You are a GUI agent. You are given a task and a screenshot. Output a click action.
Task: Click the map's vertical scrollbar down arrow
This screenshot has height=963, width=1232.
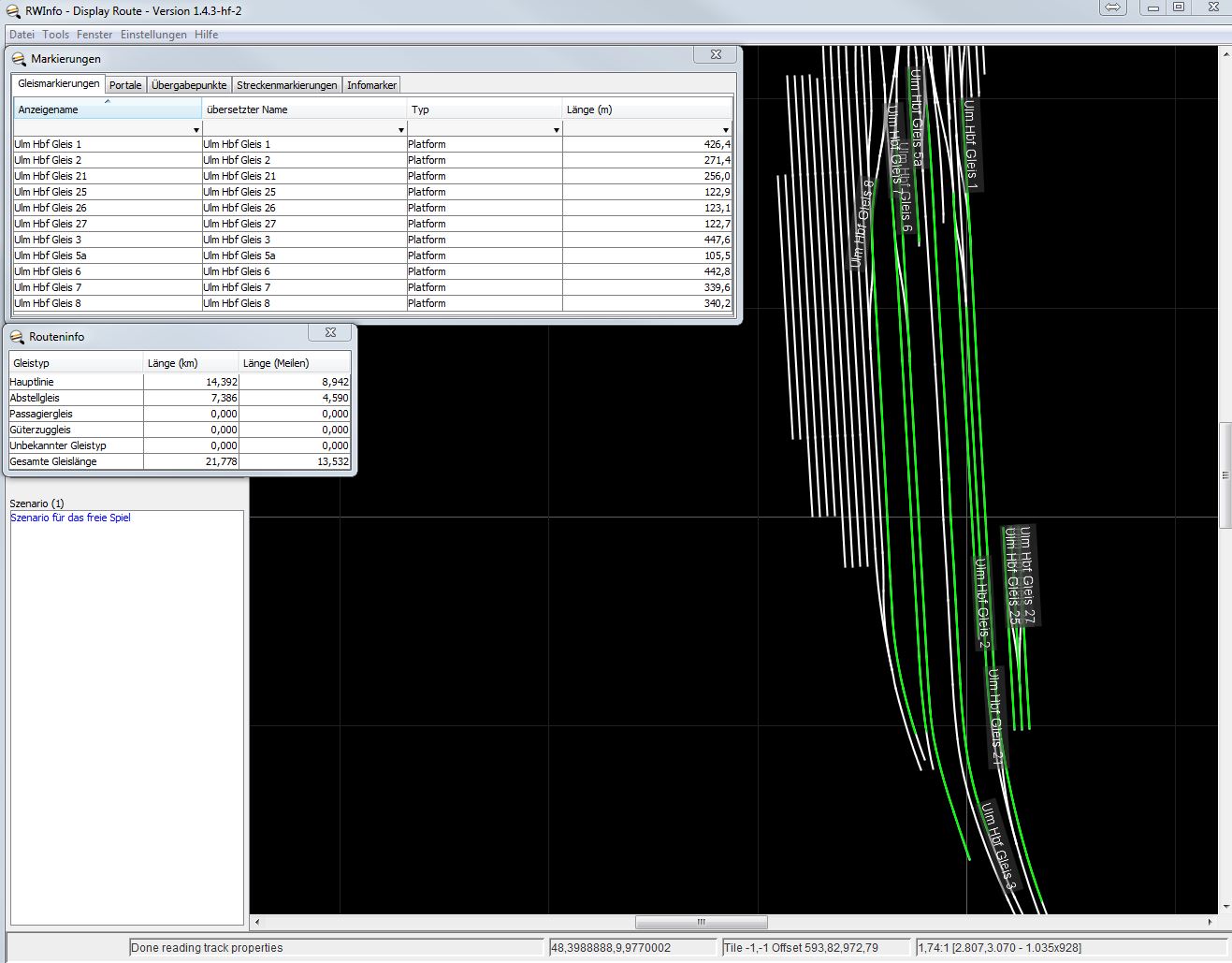tap(1225, 906)
